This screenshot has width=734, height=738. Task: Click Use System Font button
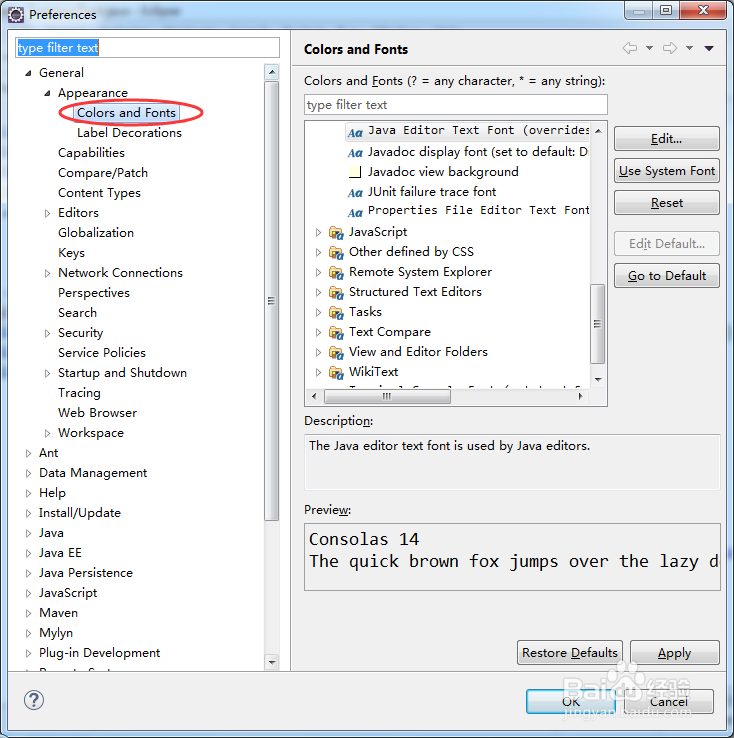tap(667, 171)
